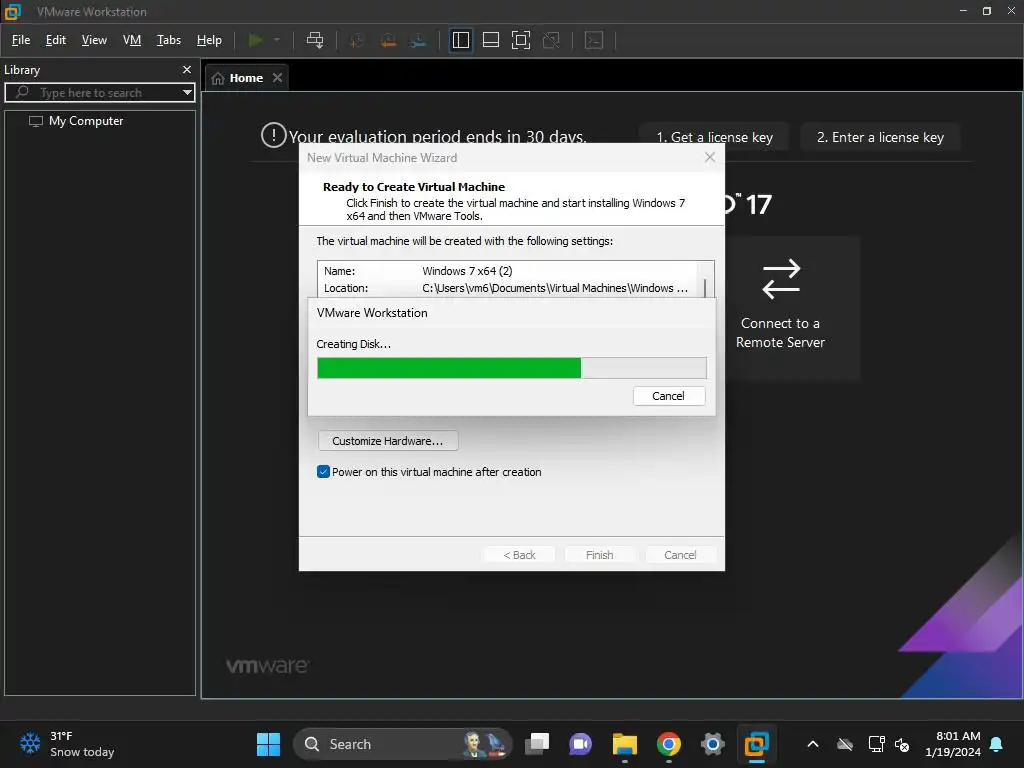Cancel the Creating Disk progress dialog
The width and height of the screenshot is (1024, 768).
[x=669, y=396]
